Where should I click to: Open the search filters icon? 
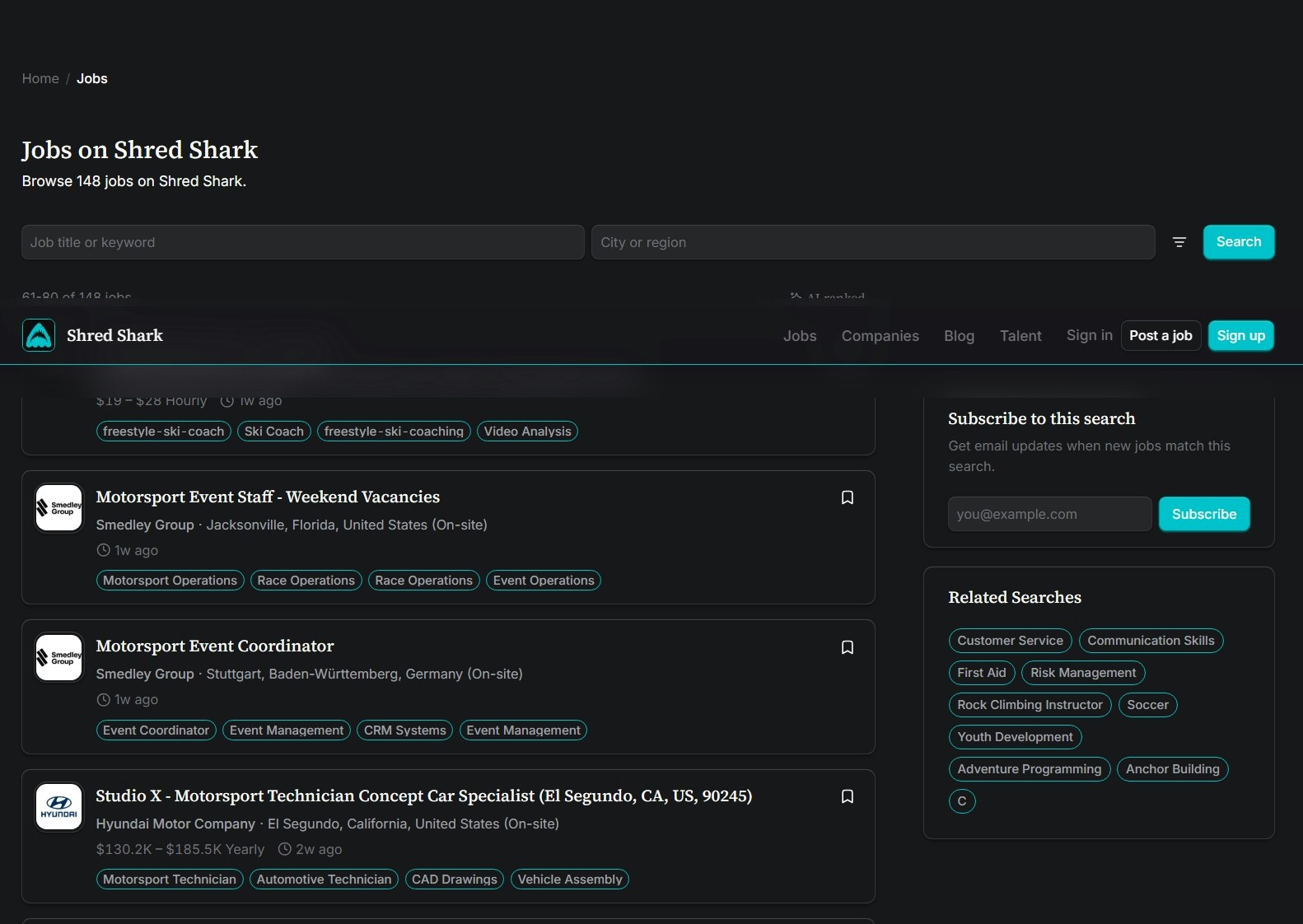(x=1179, y=242)
